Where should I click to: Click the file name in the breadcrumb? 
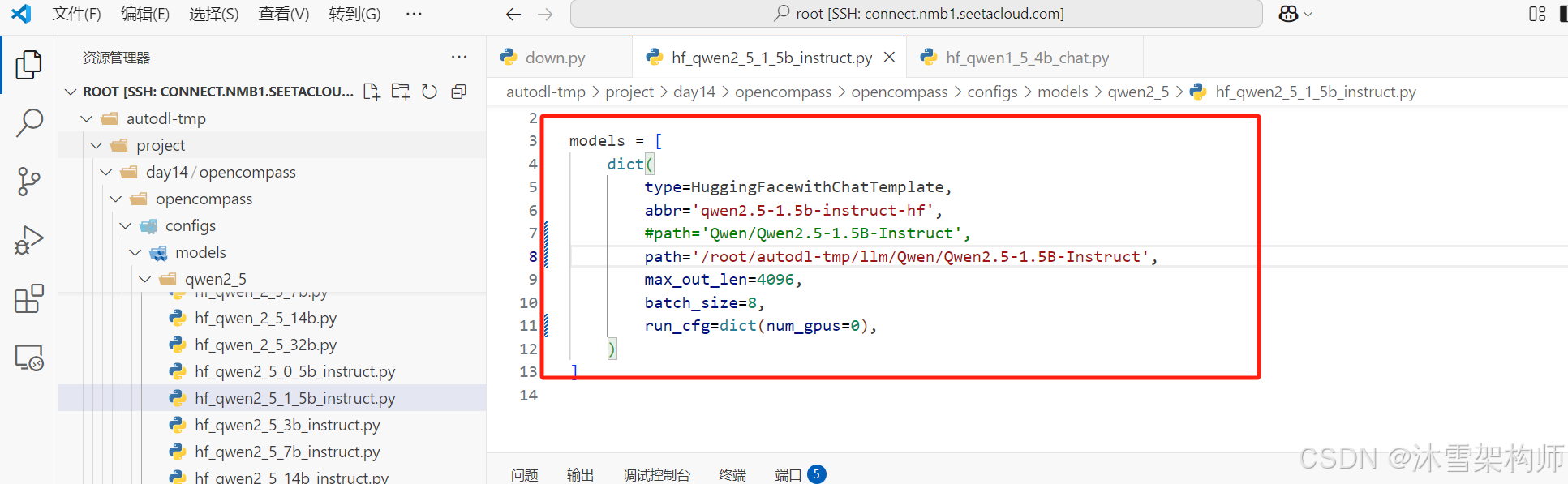(x=1315, y=92)
